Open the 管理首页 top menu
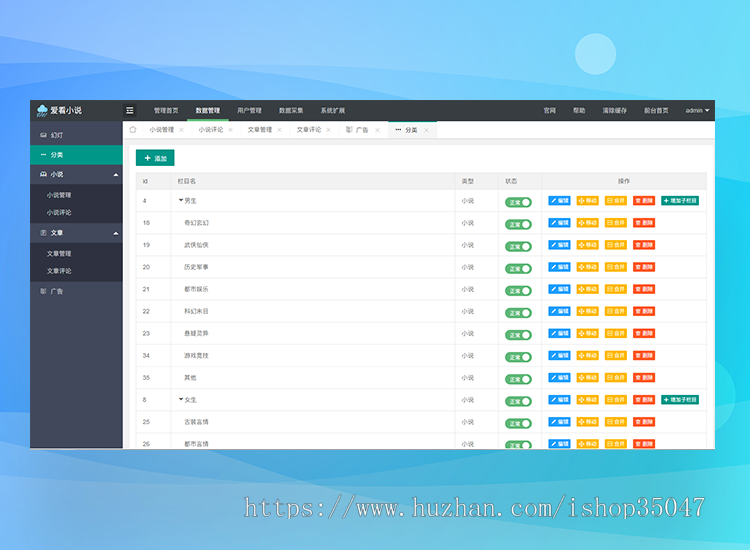This screenshot has width=750, height=550. (166, 110)
